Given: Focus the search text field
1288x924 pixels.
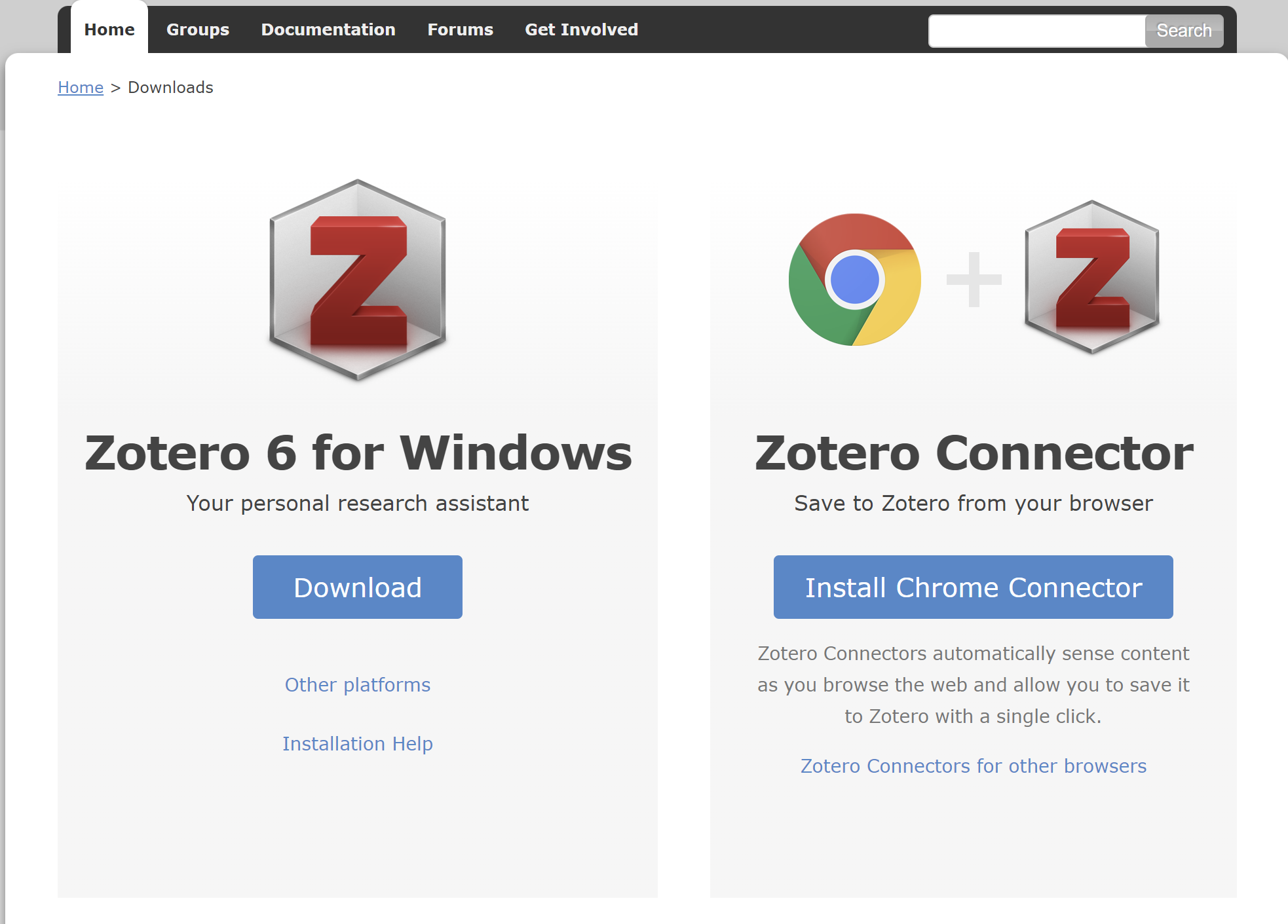Looking at the screenshot, I should [x=1037, y=31].
